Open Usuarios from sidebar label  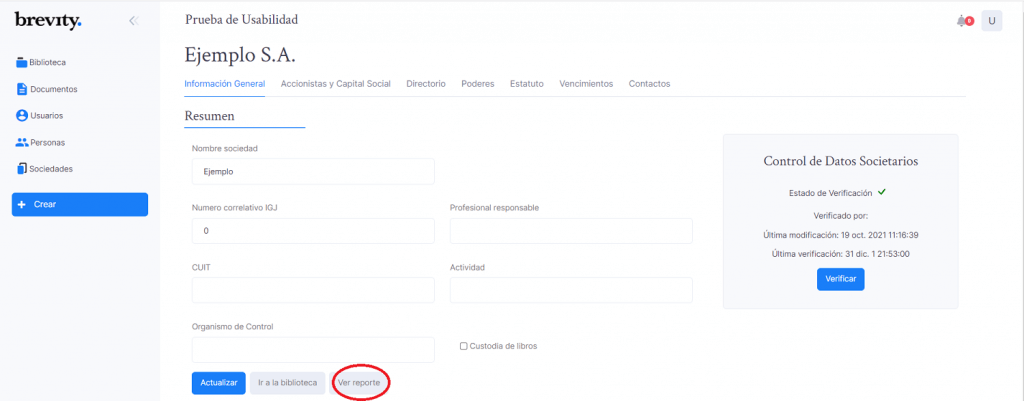(46, 116)
